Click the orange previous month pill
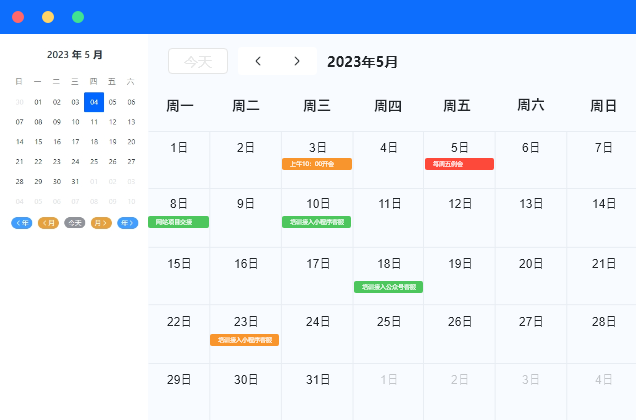636x420 pixels. [48, 223]
